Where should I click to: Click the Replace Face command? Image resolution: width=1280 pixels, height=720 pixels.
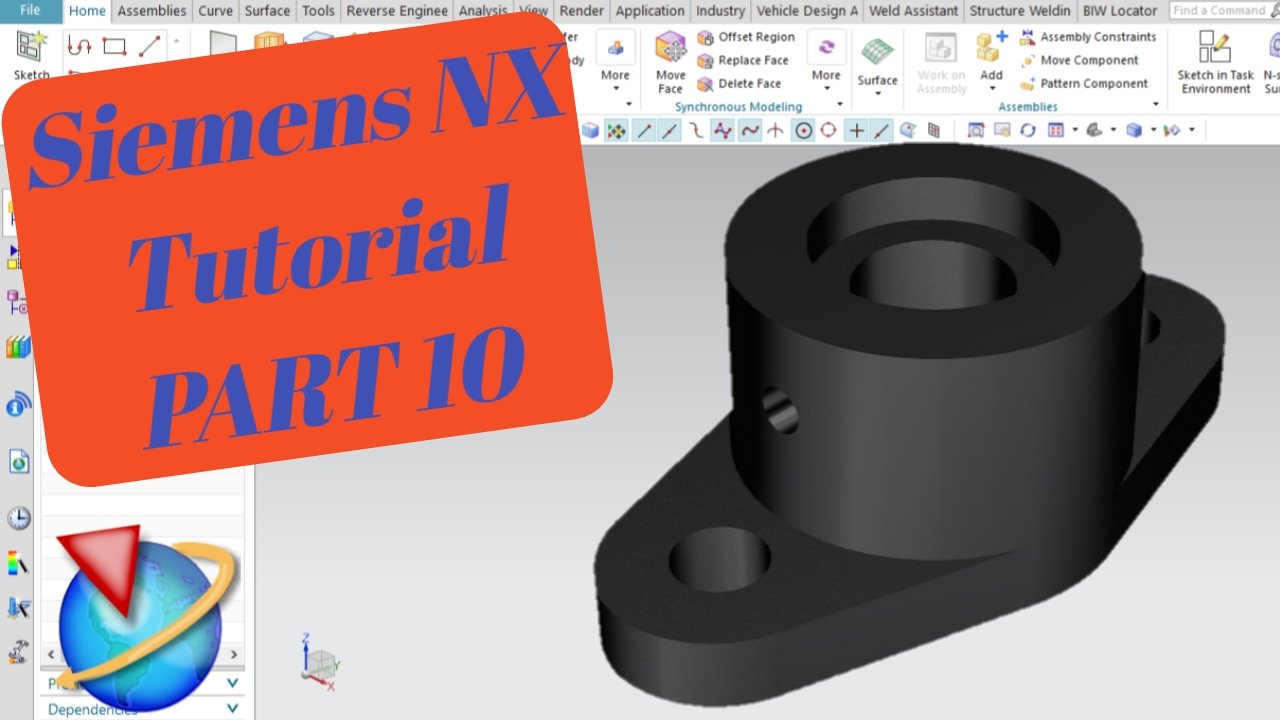coord(743,60)
